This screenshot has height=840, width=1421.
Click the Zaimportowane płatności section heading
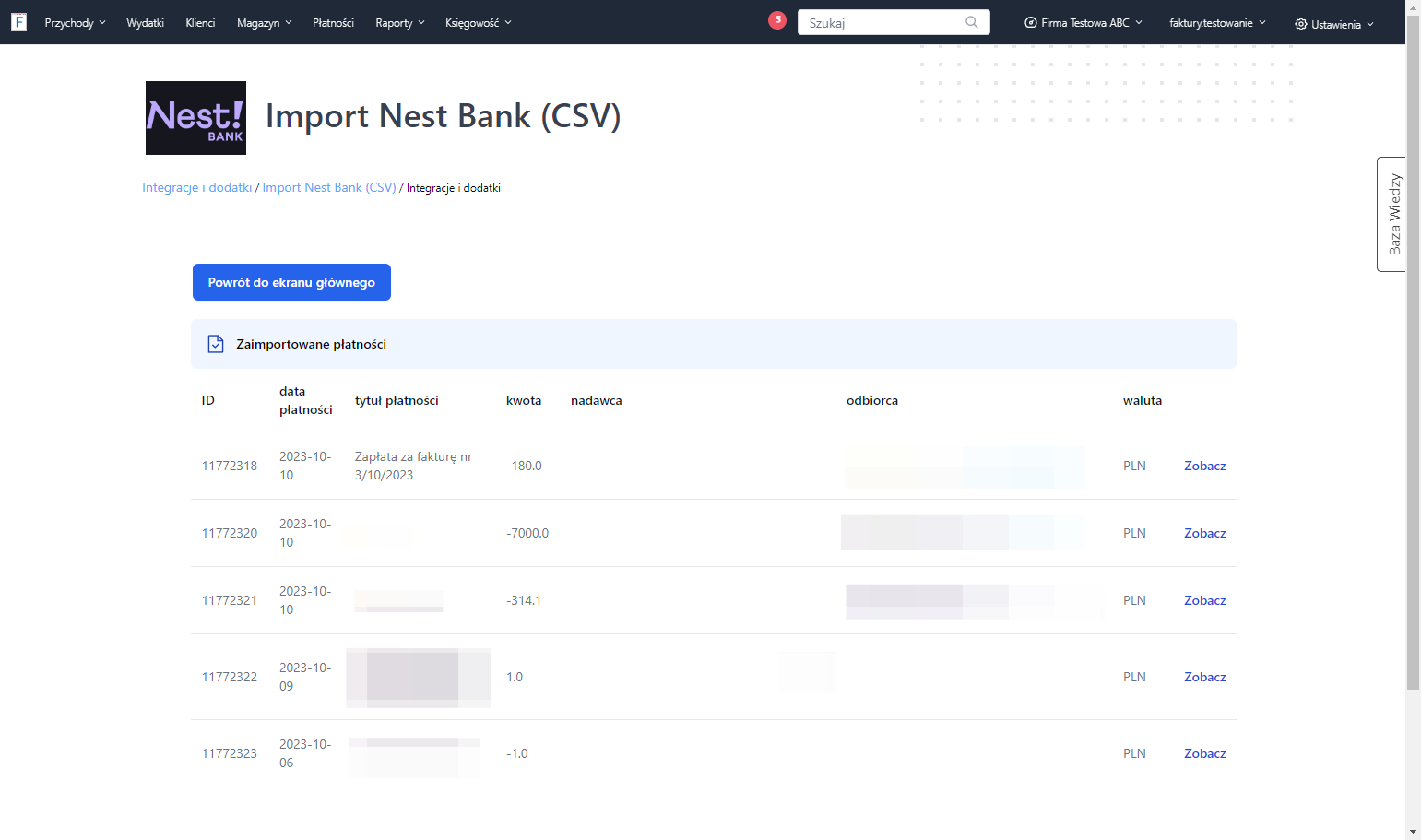(x=311, y=344)
